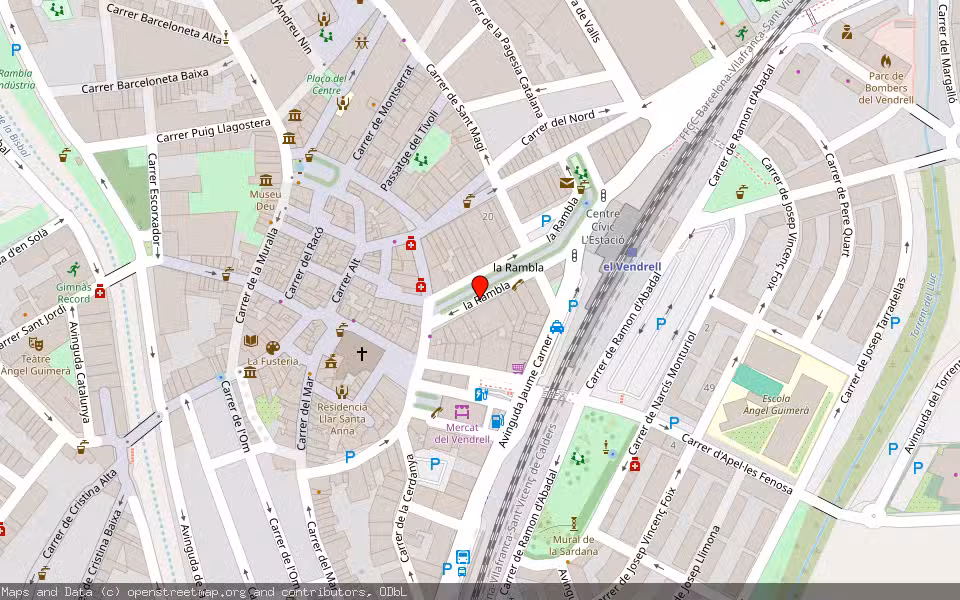Viewport: 960px width, 600px height.
Task: Click the Mural de la Sardana label
Action: point(573,545)
